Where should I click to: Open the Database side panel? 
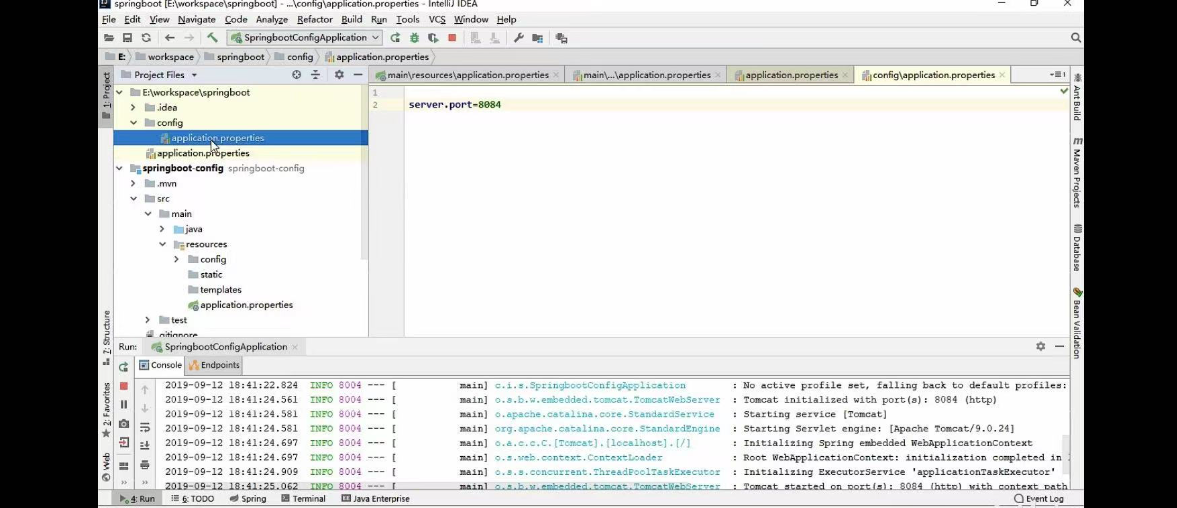1078,248
